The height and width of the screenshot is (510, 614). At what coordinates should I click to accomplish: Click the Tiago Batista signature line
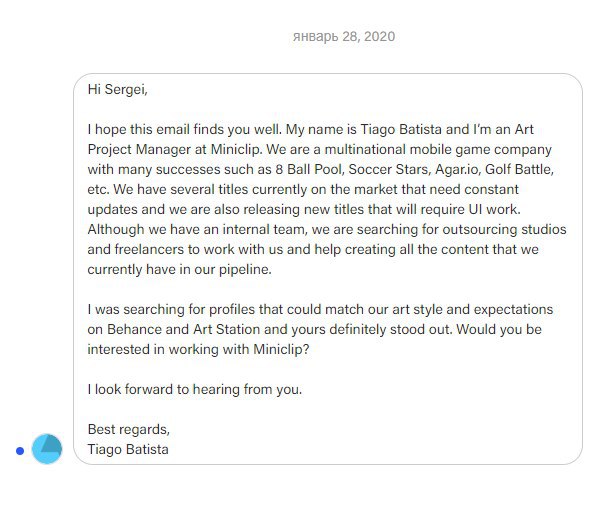(x=128, y=449)
